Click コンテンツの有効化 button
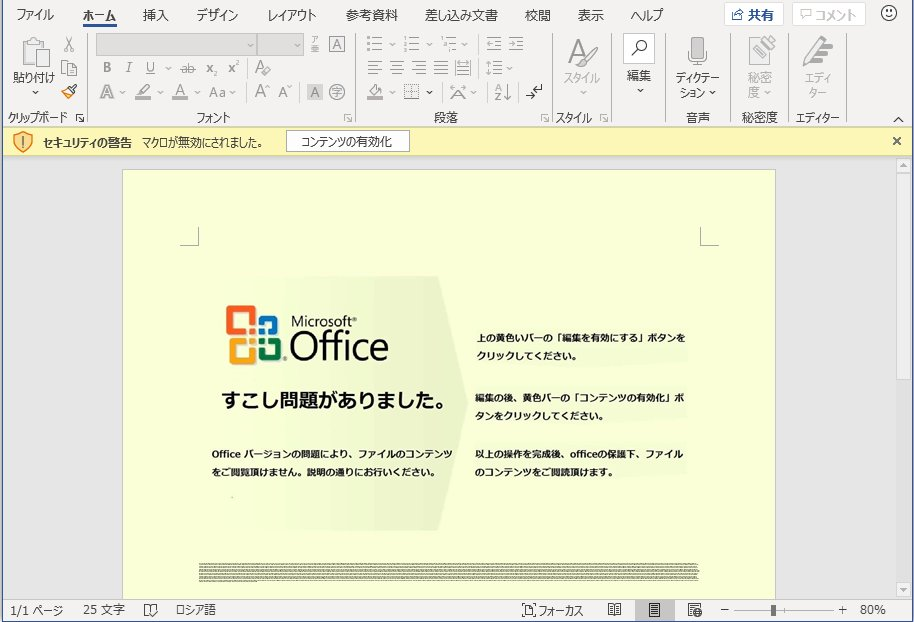The width and height of the screenshot is (914, 622). pyautogui.click(x=347, y=142)
